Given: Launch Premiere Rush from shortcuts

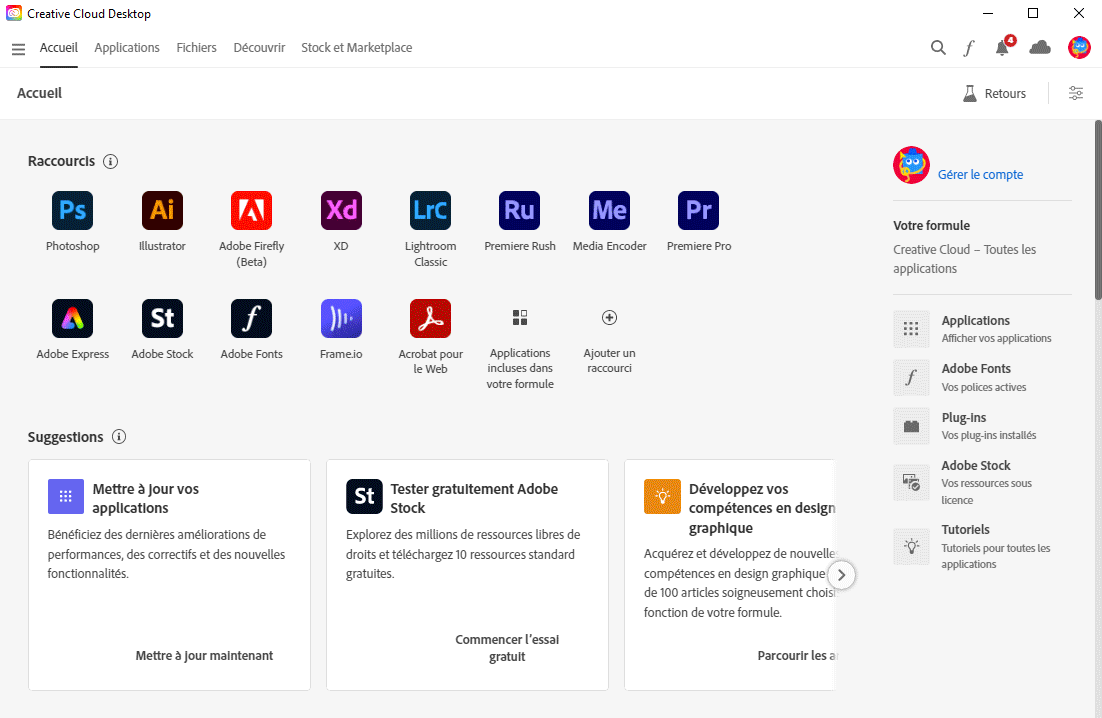Looking at the screenshot, I should tap(519, 210).
